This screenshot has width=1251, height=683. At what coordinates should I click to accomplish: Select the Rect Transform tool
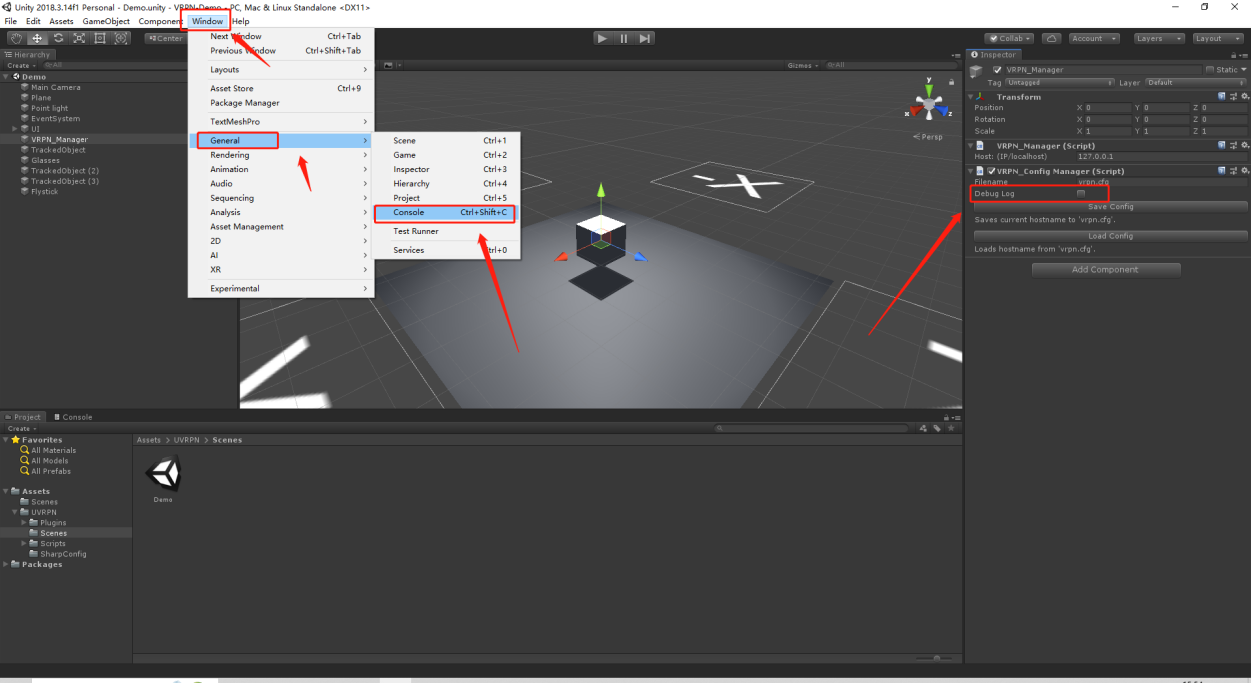click(100, 38)
